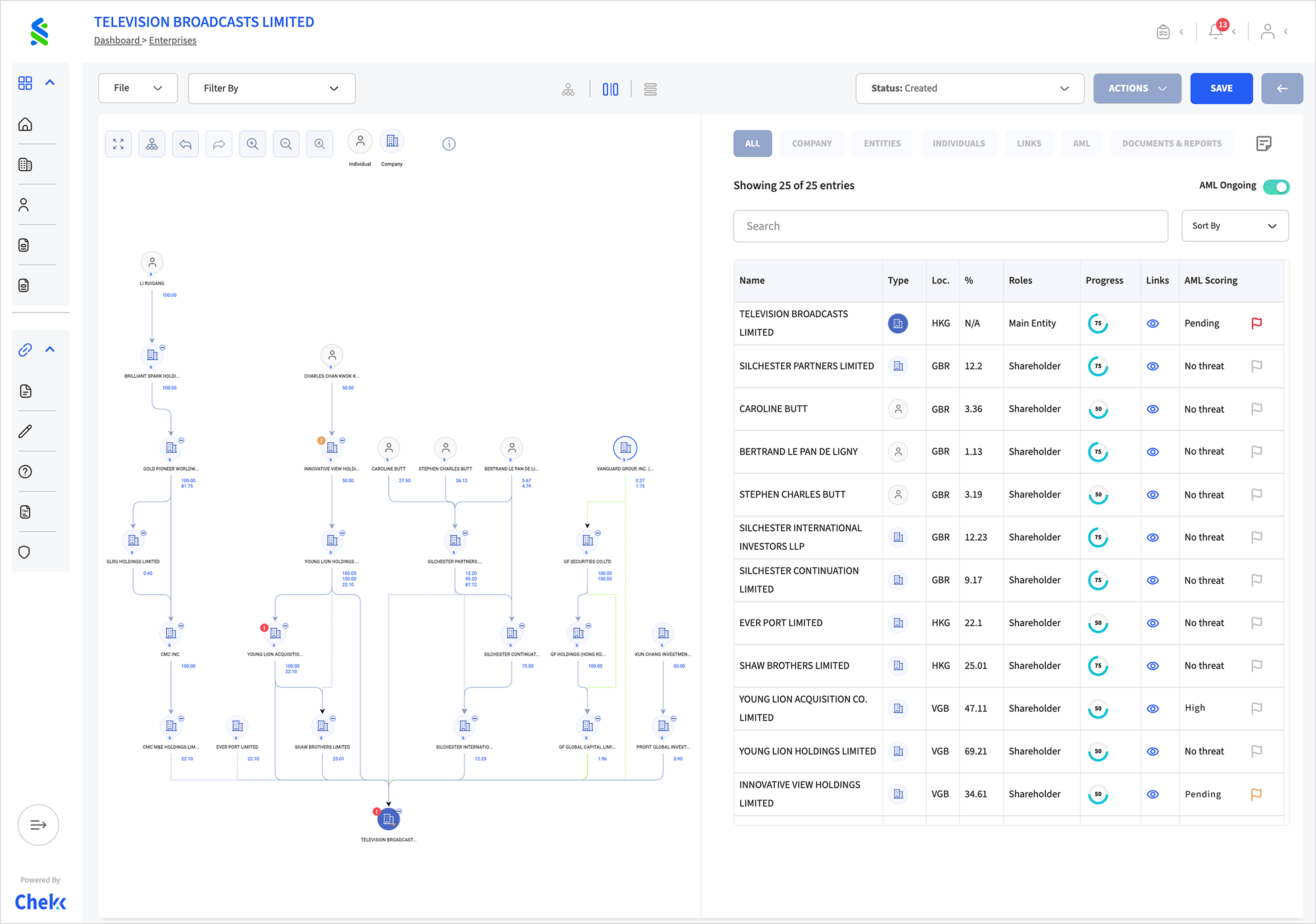Select the VANGUARD GROUP node in graph
This screenshot has width=1316, height=924.
pyautogui.click(x=625, y=448)
